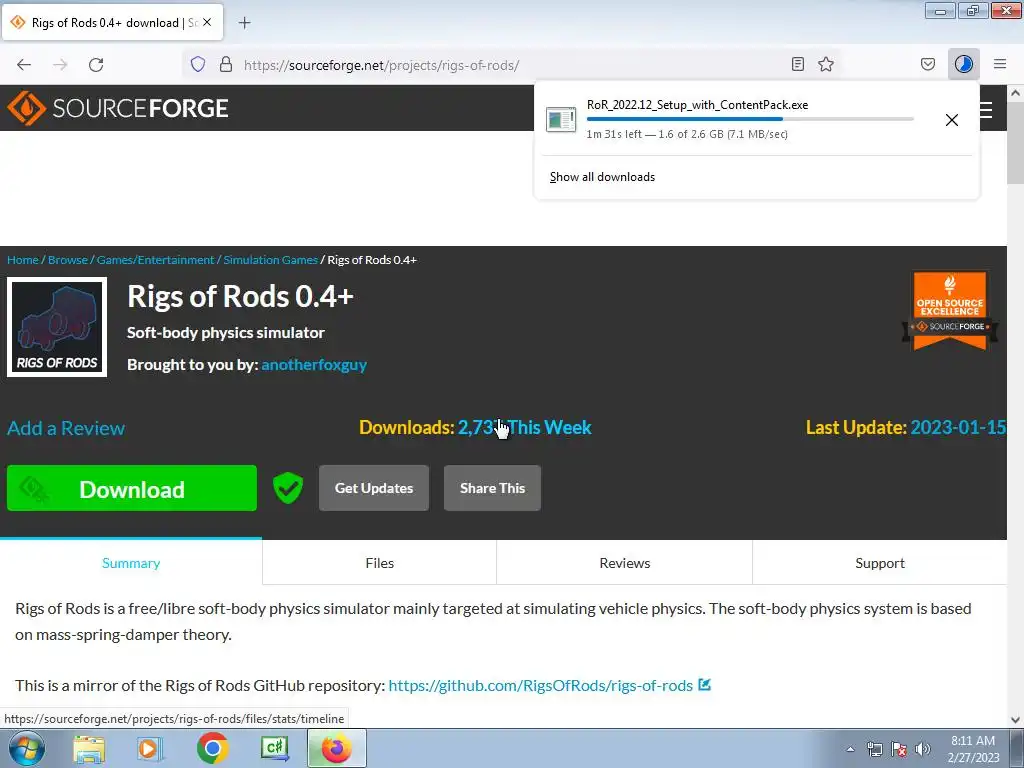
Task: Click the RoR_2022.12_Setup_with_ContentPack.exe filename
Action: coord(697,104)
